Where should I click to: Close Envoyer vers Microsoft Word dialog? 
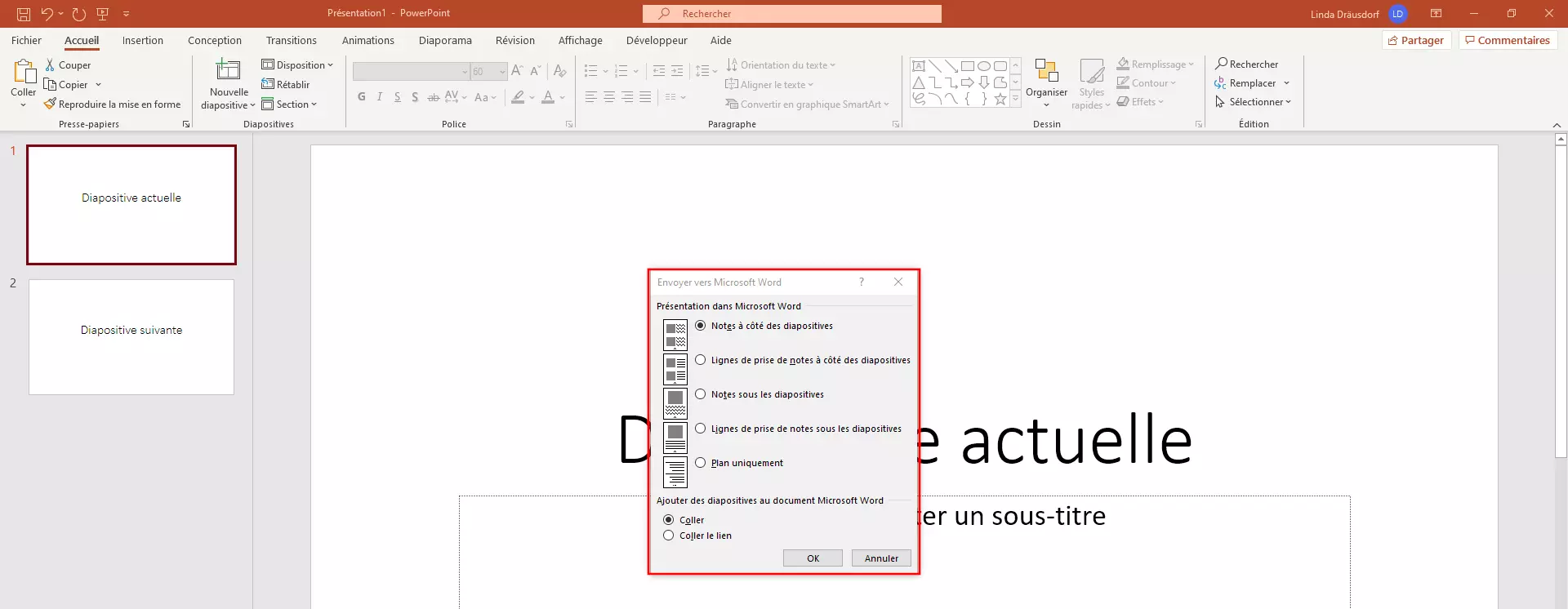(x=898, y=282)
